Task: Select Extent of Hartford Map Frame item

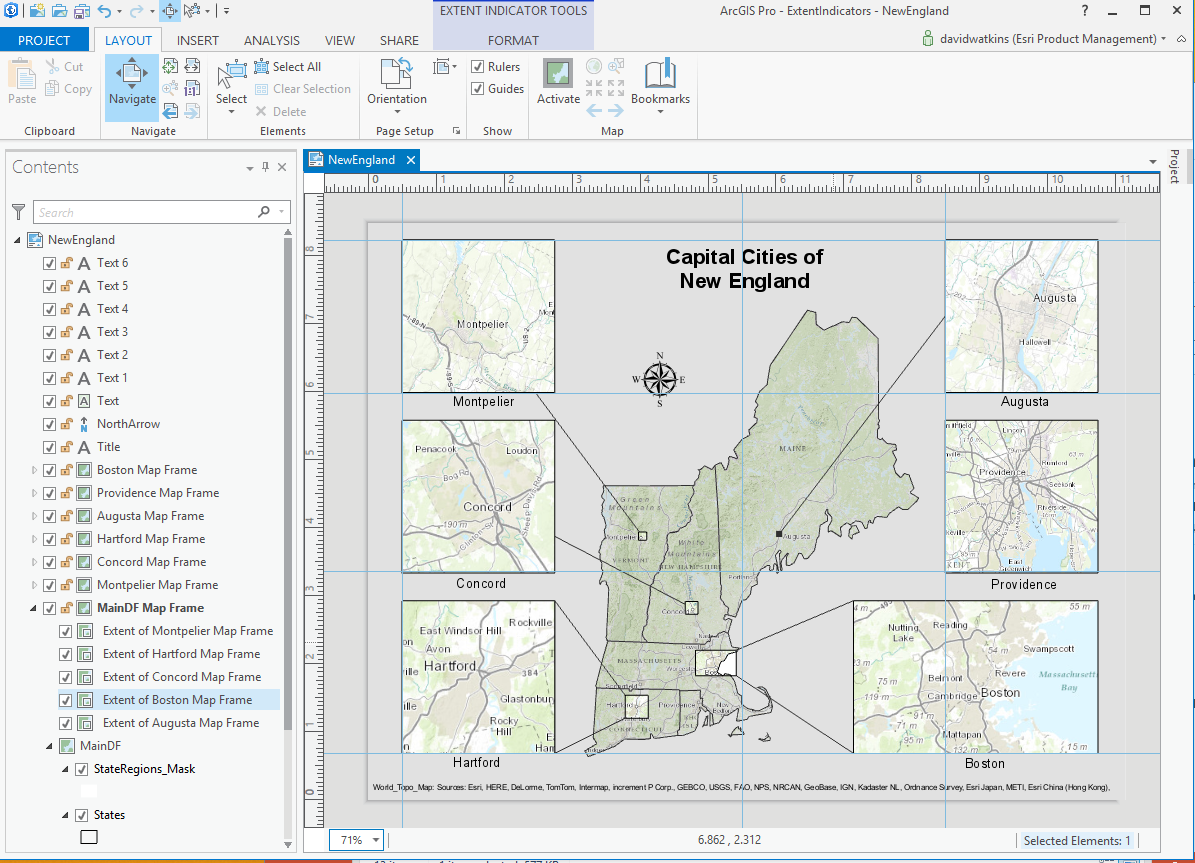Action: coord(181,654)
